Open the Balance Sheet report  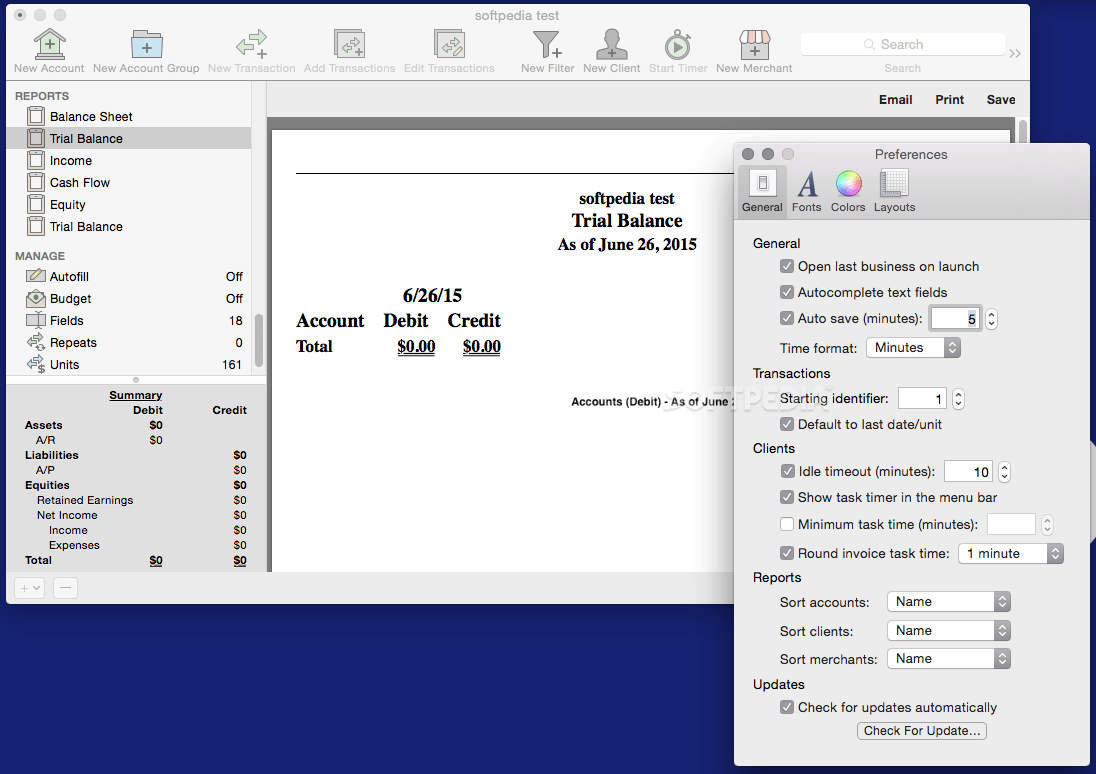(129, 117)
